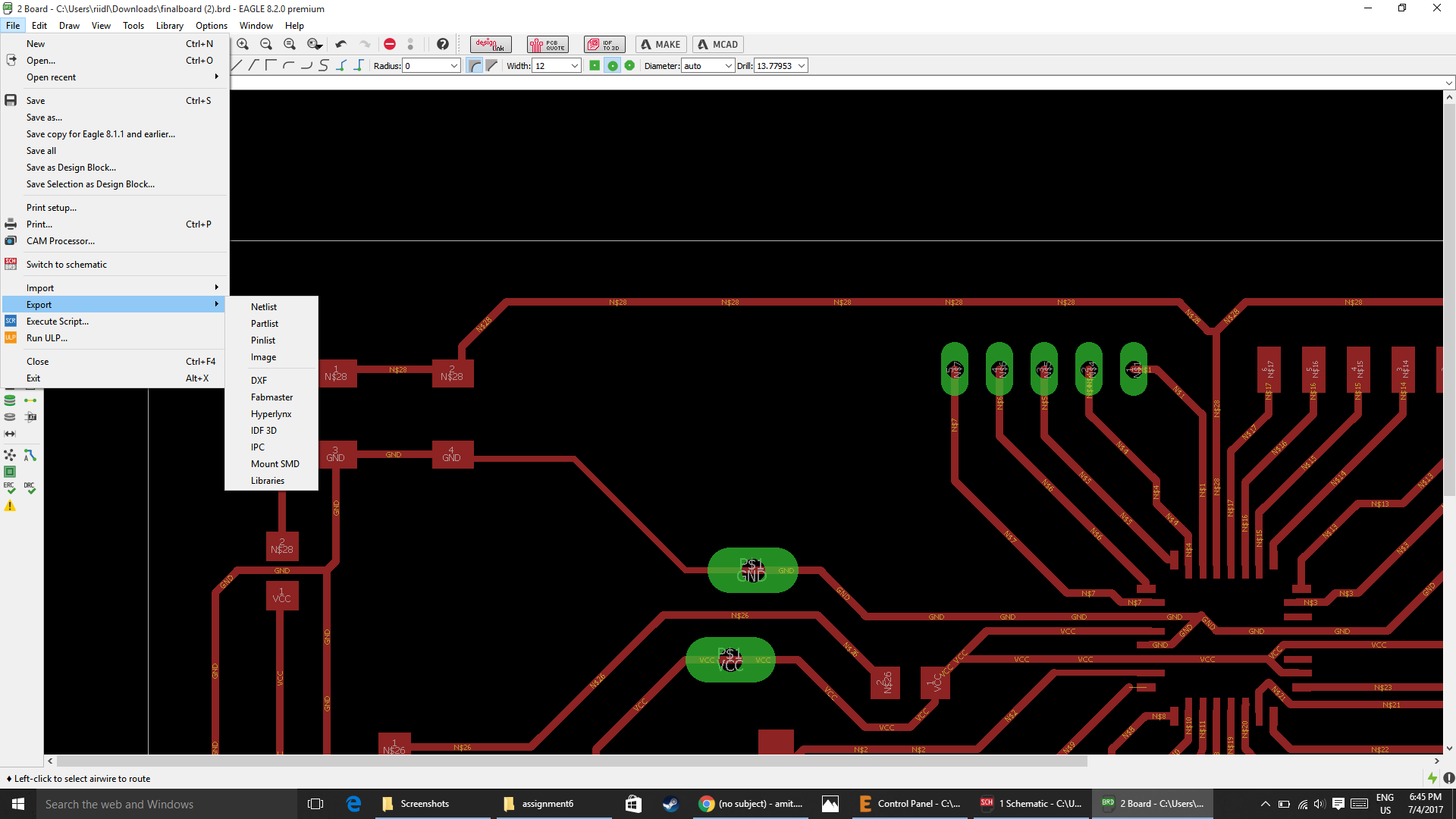Click the Windows search box
This screenshot has height=819, width=1456.
167,804
